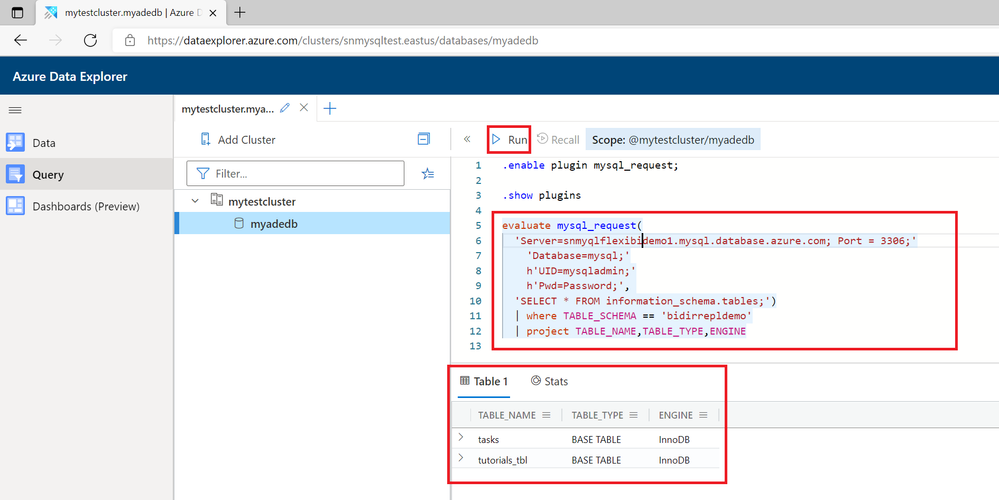Collapse all in cluster pane icon
999x500 pixels.
[424, 139]
